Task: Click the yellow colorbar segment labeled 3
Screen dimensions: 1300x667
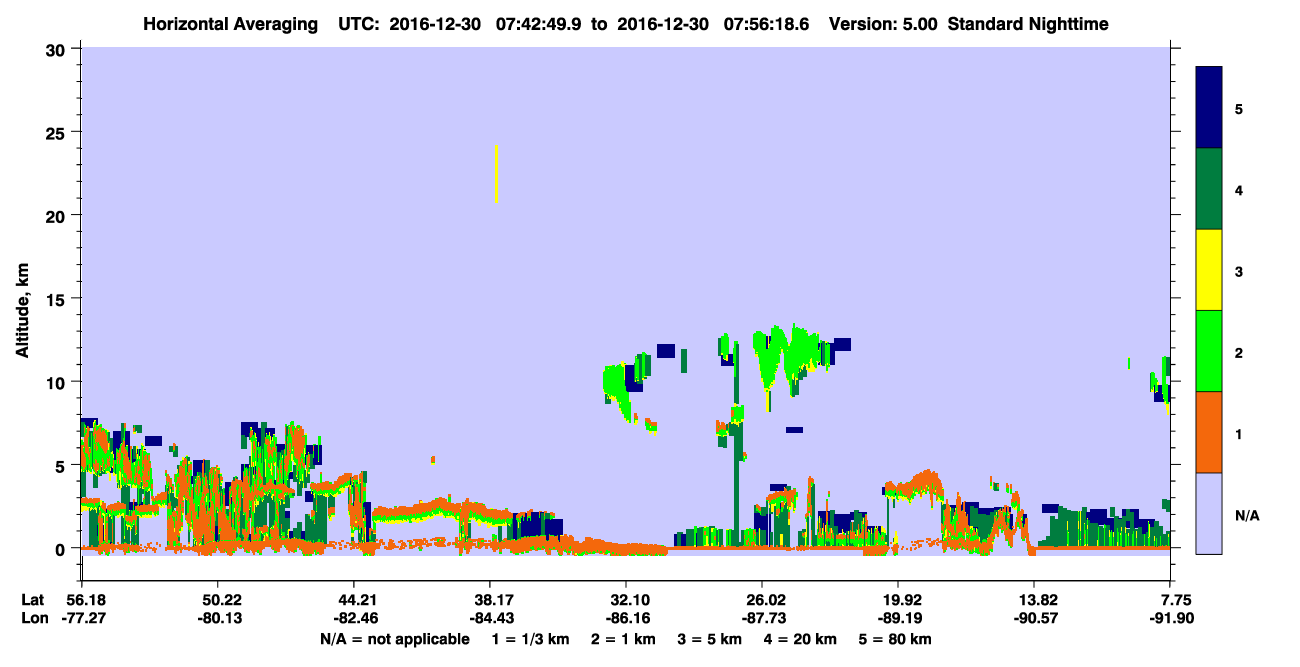Action: coord(1209,270)
